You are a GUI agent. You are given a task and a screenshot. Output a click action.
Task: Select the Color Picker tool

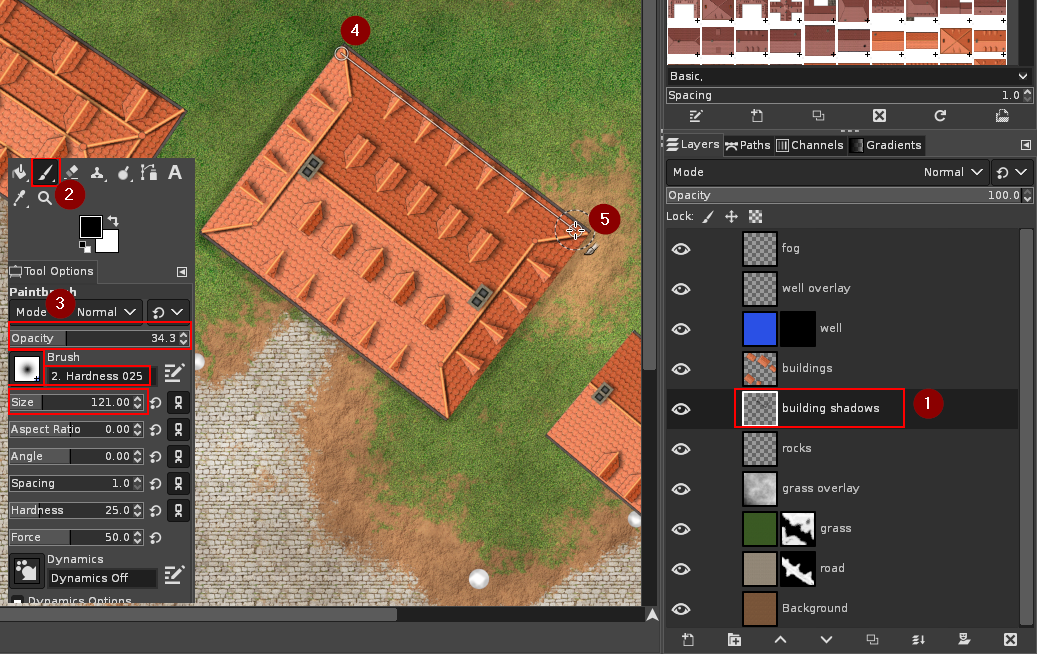tap(19, 196)
